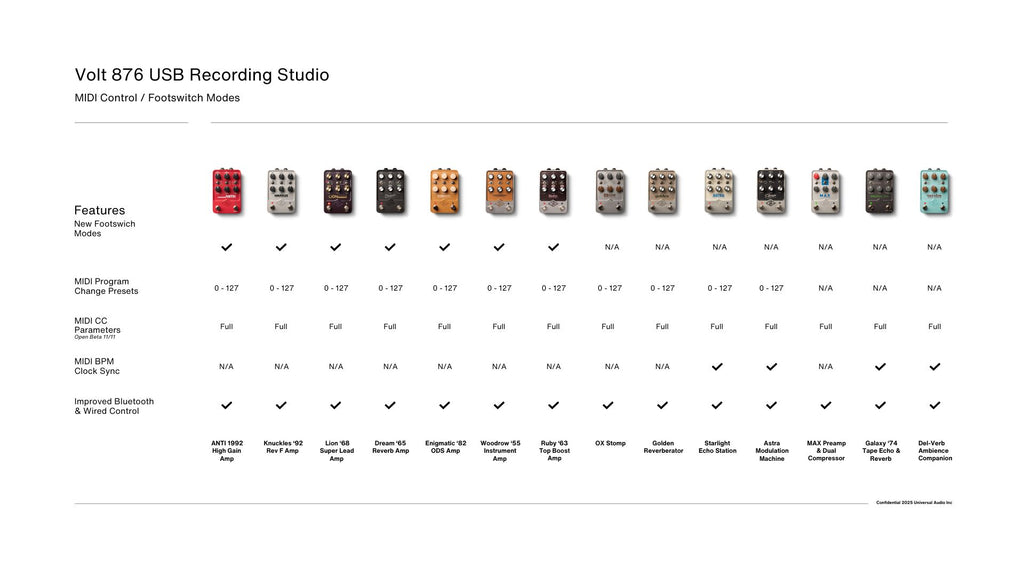The image size is (1024, 576).
Task: Select the Galaxy '74 Tape Echo pedal image
Action: [880, 191]
